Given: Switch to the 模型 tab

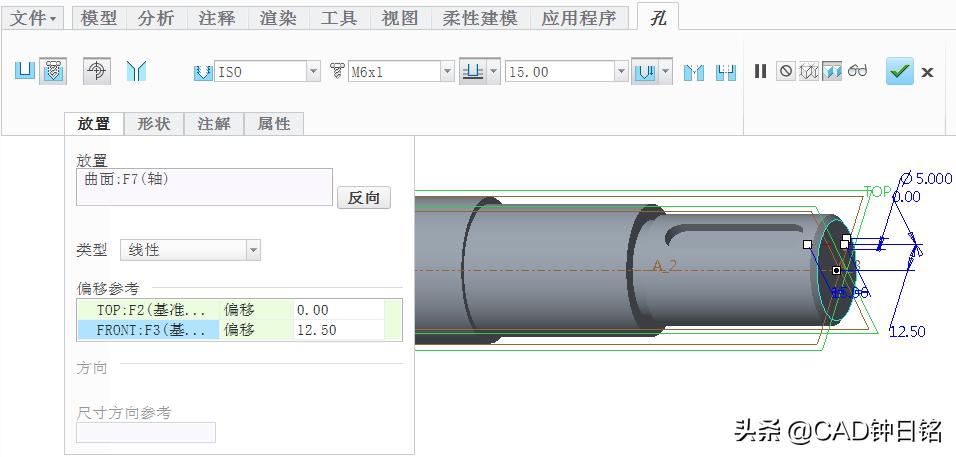Looking at the screenshot, I should coord(99,18).
